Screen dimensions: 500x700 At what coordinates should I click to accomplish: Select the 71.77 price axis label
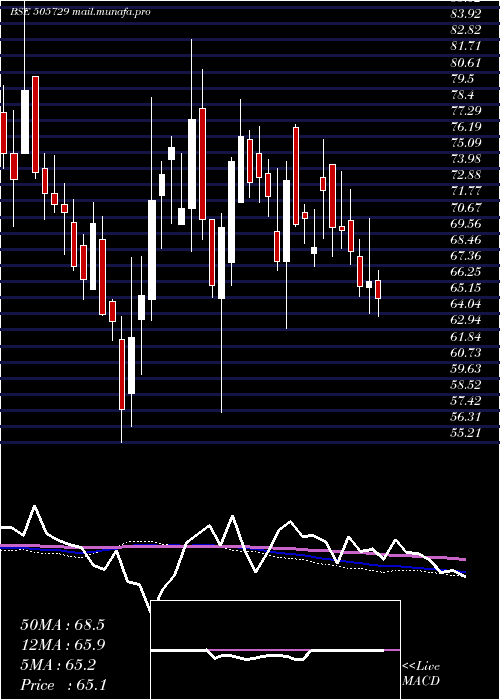tap(466, 191)
